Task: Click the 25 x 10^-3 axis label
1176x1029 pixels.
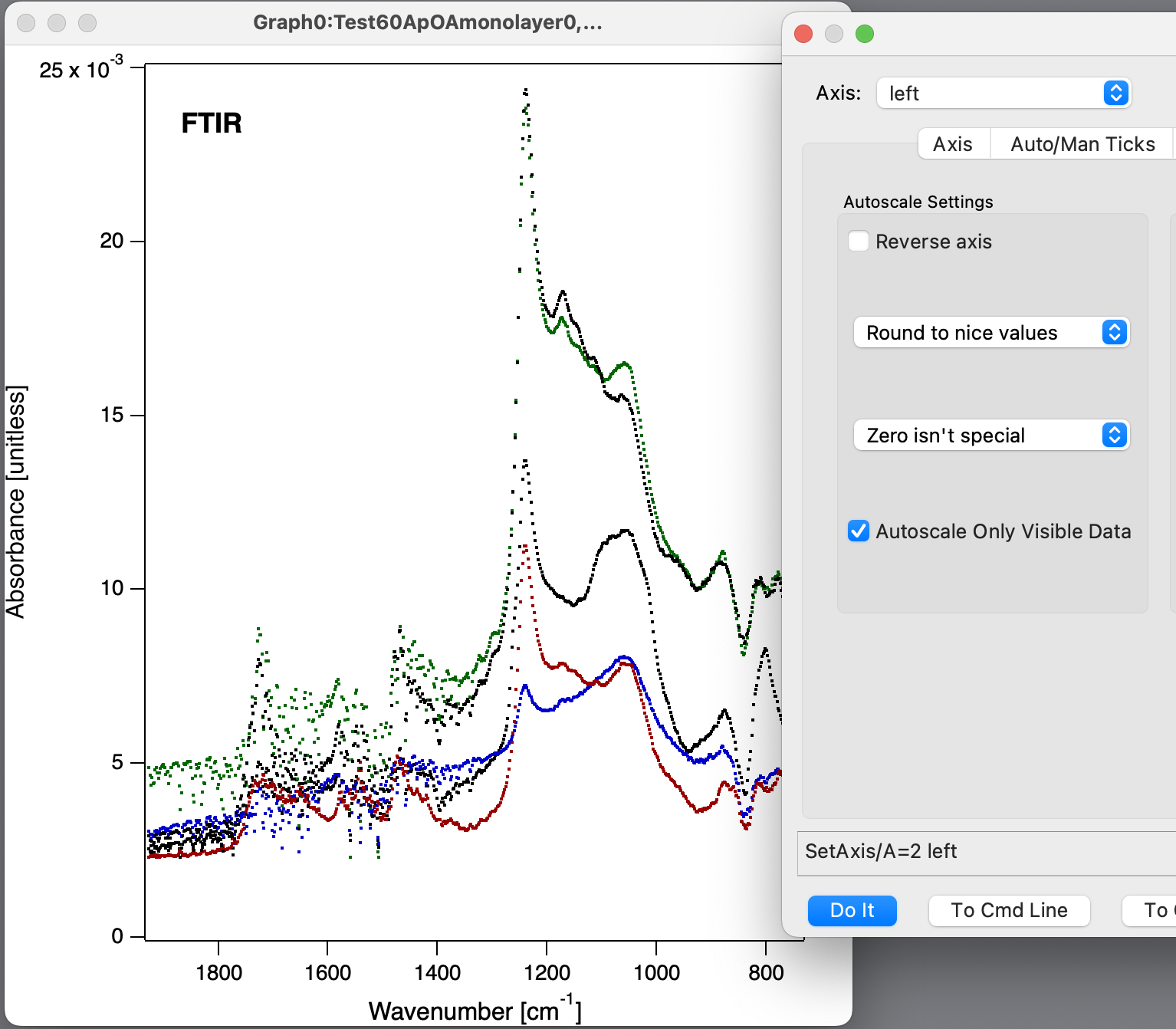Action: [x=80, y=68]
